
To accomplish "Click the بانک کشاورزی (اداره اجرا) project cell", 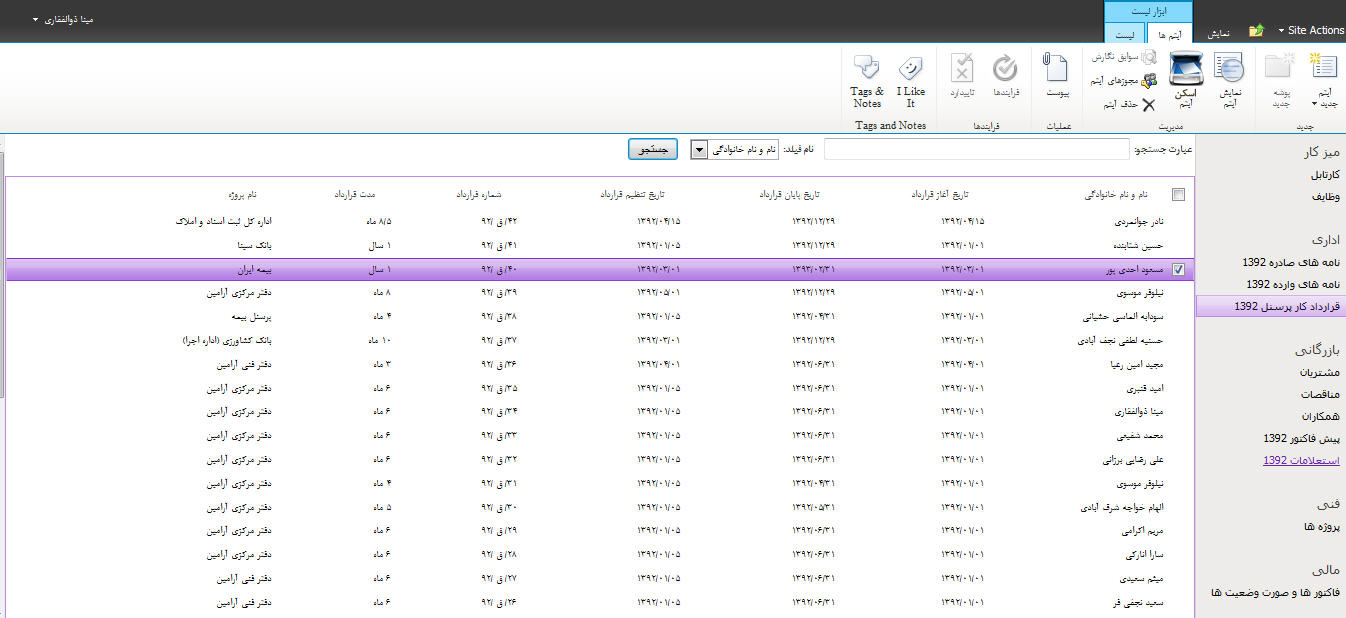I will point(228,341).
